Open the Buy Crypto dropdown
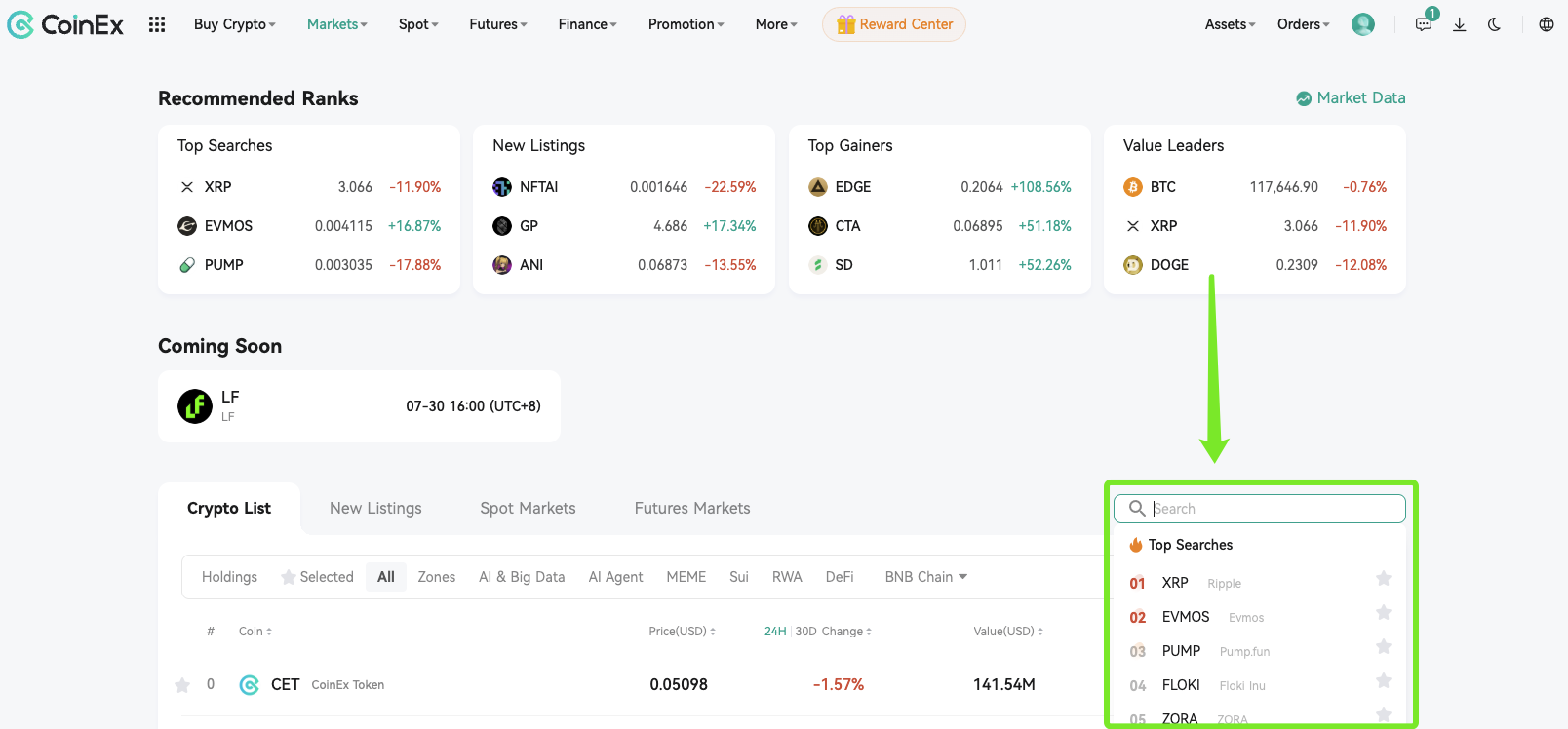 (x=235, y=24)
